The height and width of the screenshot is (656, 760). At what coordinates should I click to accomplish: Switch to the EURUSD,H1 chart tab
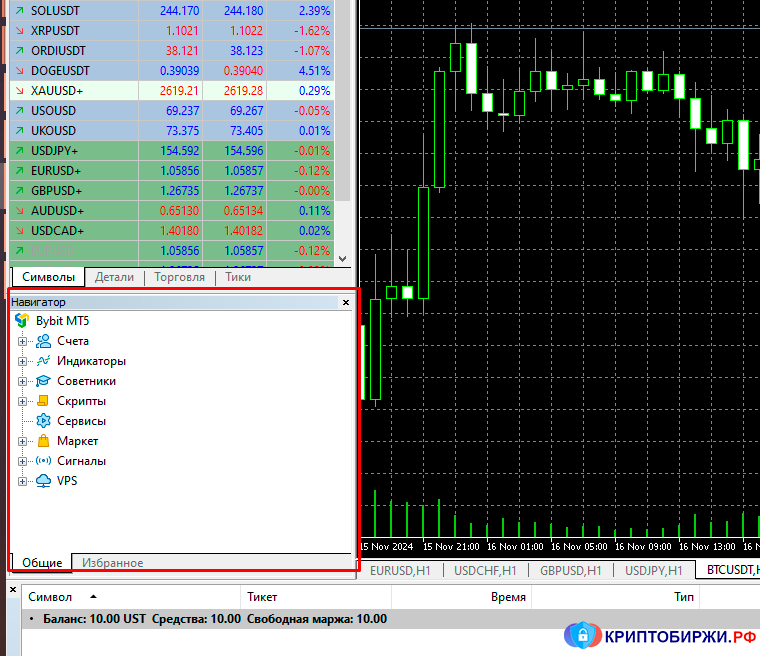coord(400,571)
